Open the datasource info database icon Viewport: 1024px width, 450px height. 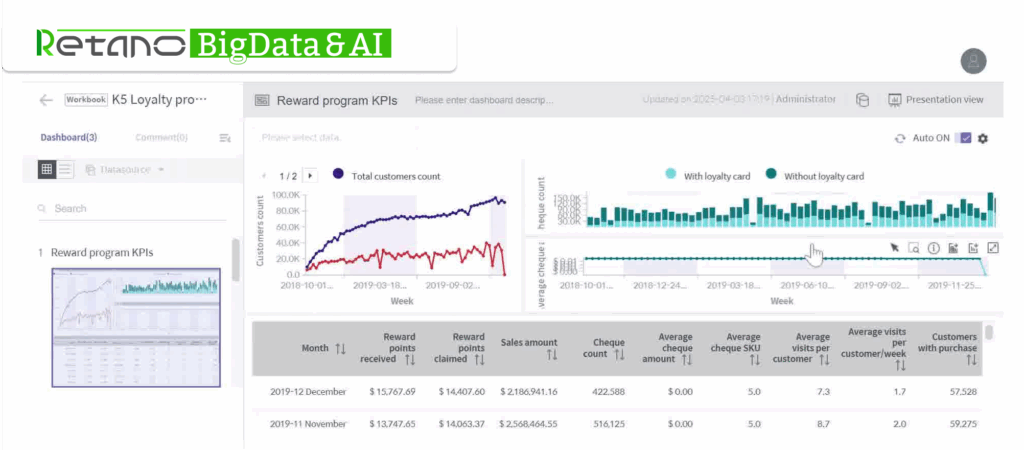862,100
